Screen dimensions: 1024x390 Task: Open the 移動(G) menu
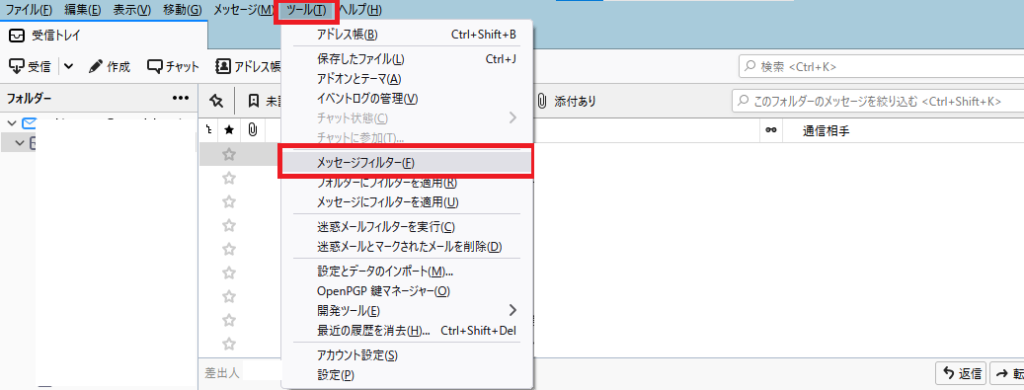182,10
